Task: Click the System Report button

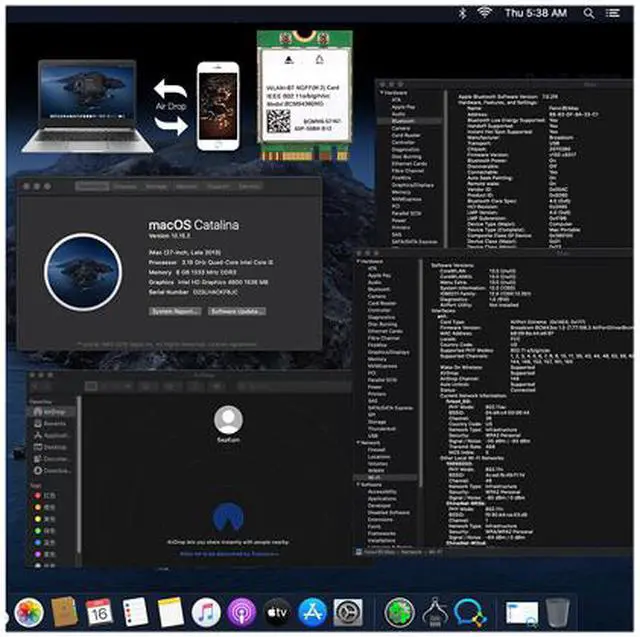Action: tap(175, 311)
